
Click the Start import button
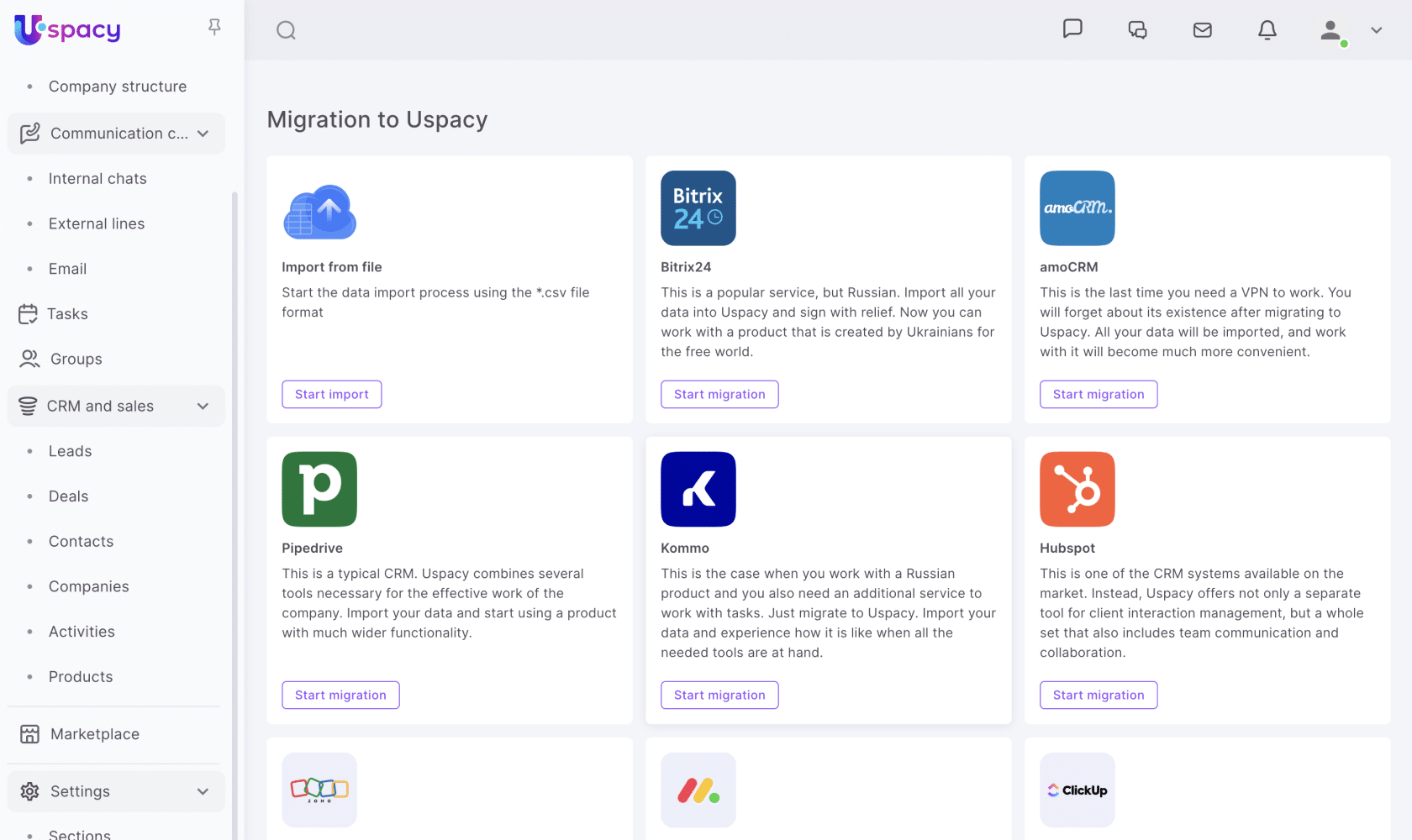click(x=332, y=394)
